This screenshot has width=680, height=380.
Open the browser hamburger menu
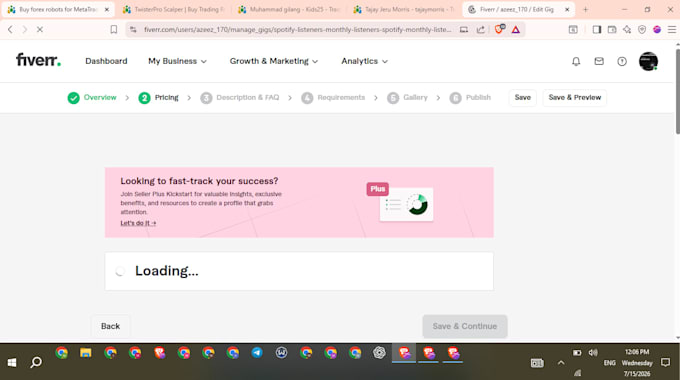[672, 29]
